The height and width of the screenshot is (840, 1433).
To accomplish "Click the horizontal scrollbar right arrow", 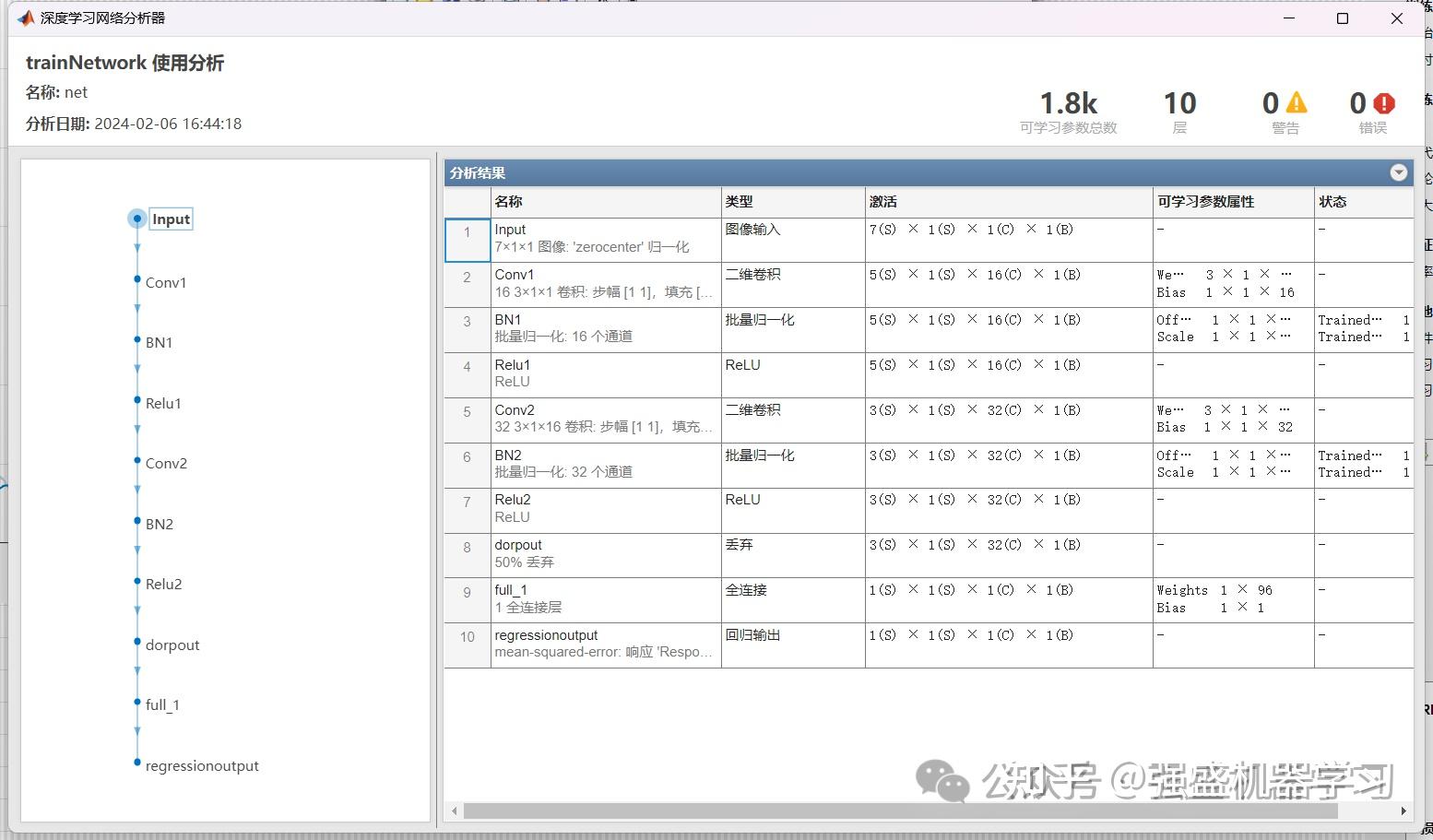I will pos(1403,811).
